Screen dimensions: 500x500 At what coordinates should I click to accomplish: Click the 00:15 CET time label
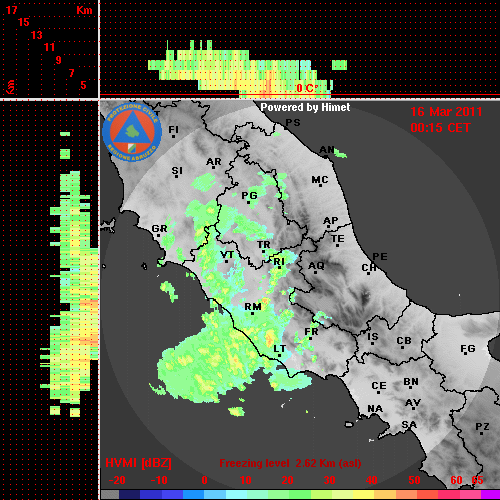tap(440, 128)
